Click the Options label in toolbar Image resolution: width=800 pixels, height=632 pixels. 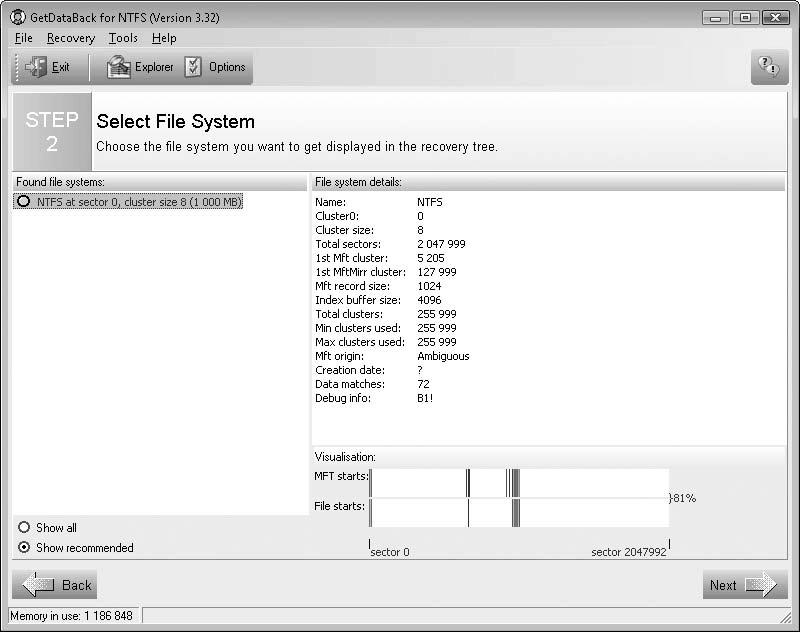[x=227, y=67]
